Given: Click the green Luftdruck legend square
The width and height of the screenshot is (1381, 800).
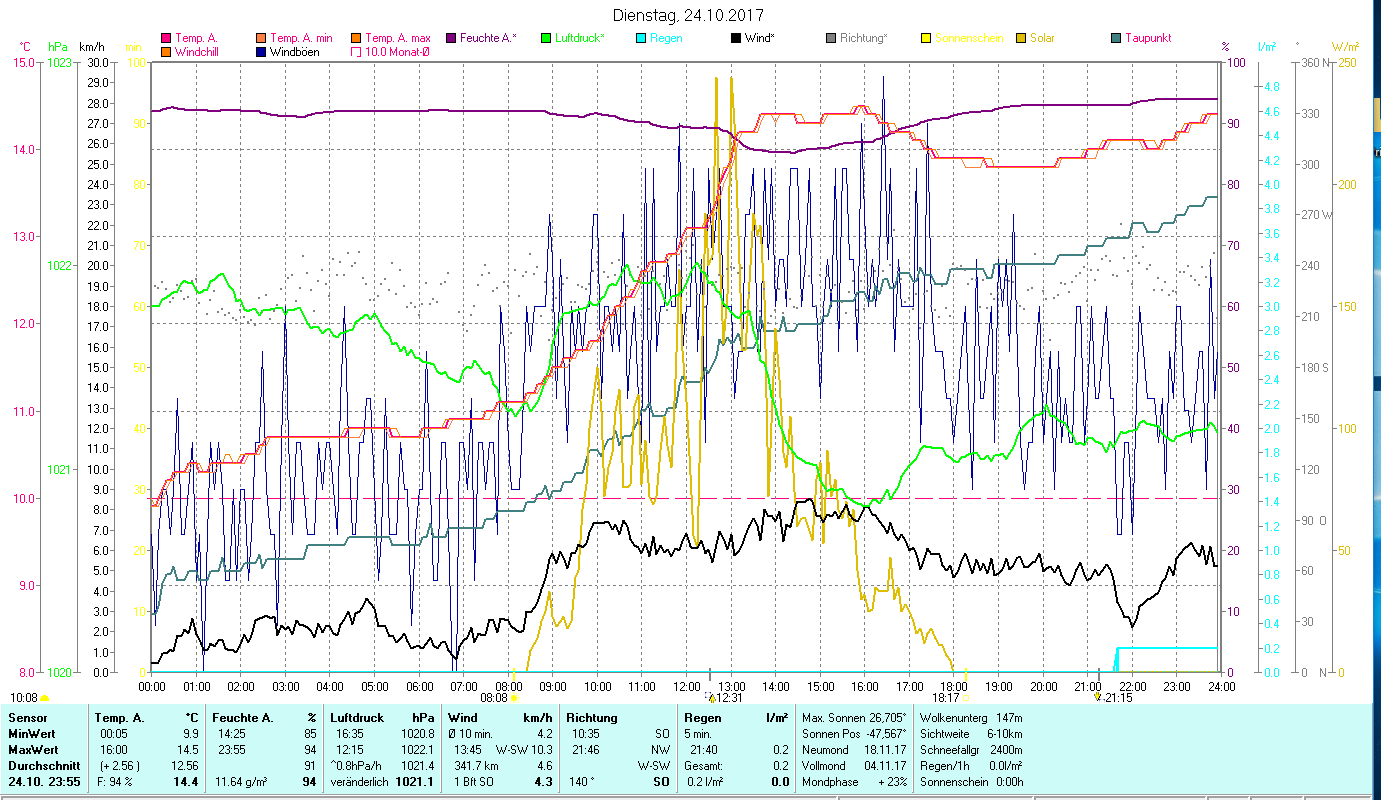Looking at the screenshot, I should point(546,38).
